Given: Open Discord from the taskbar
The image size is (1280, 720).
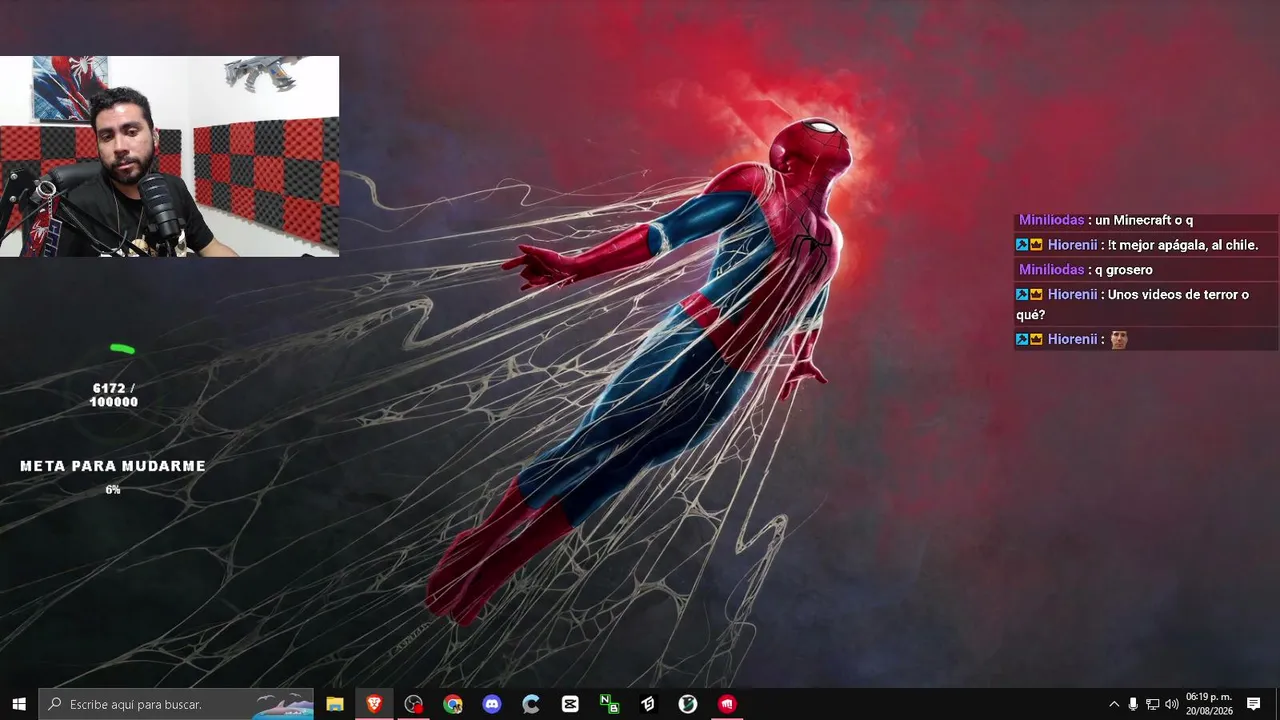Looking at the screenshot, I should (x=492, y=704).
